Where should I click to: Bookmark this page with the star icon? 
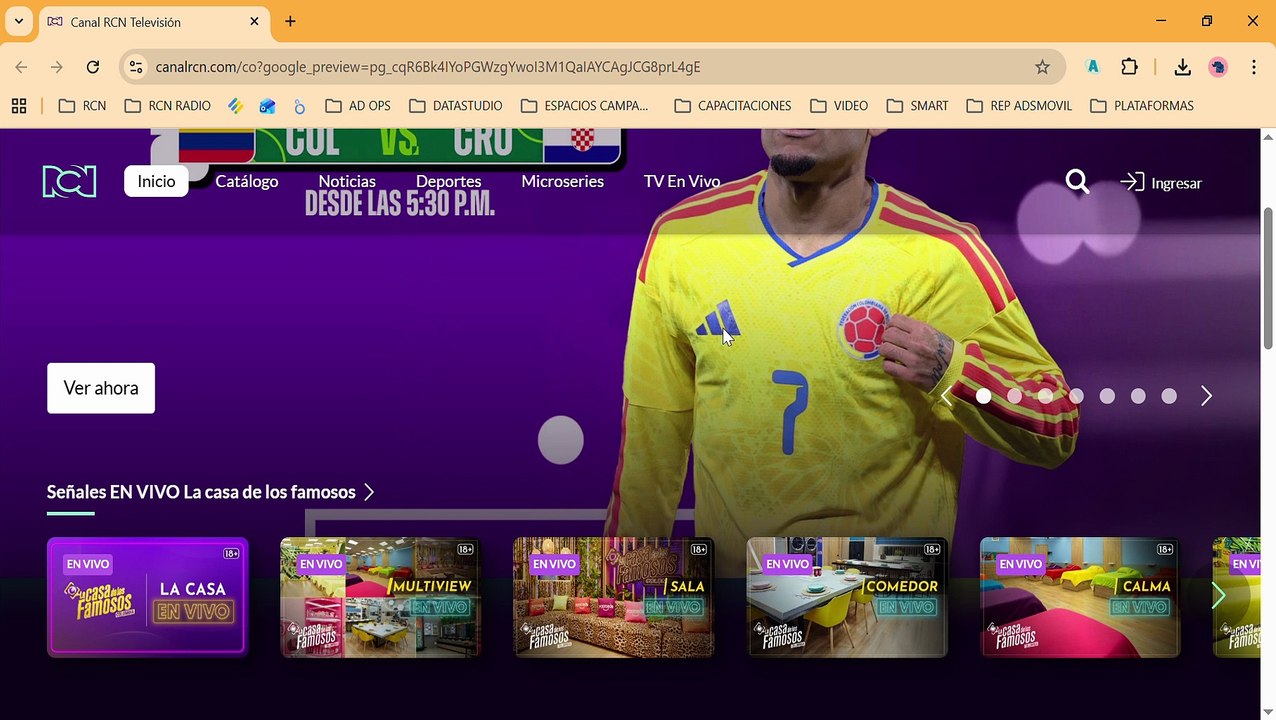[x=1042, y=67]
